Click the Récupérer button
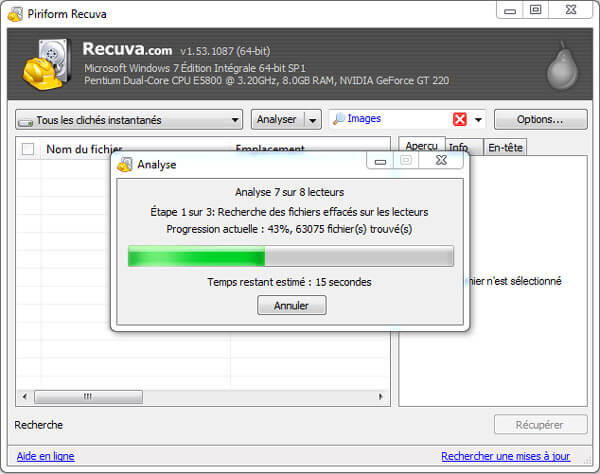The image size is (600, 474). tap(540, 425)
